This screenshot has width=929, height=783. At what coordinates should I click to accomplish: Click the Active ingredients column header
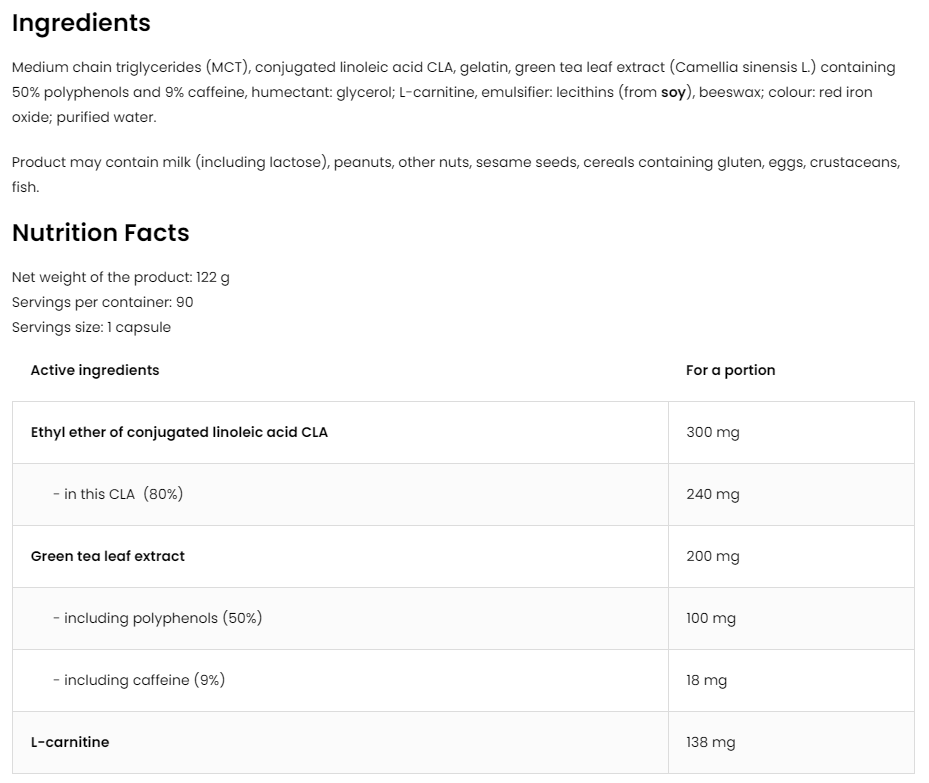[95, 370]
